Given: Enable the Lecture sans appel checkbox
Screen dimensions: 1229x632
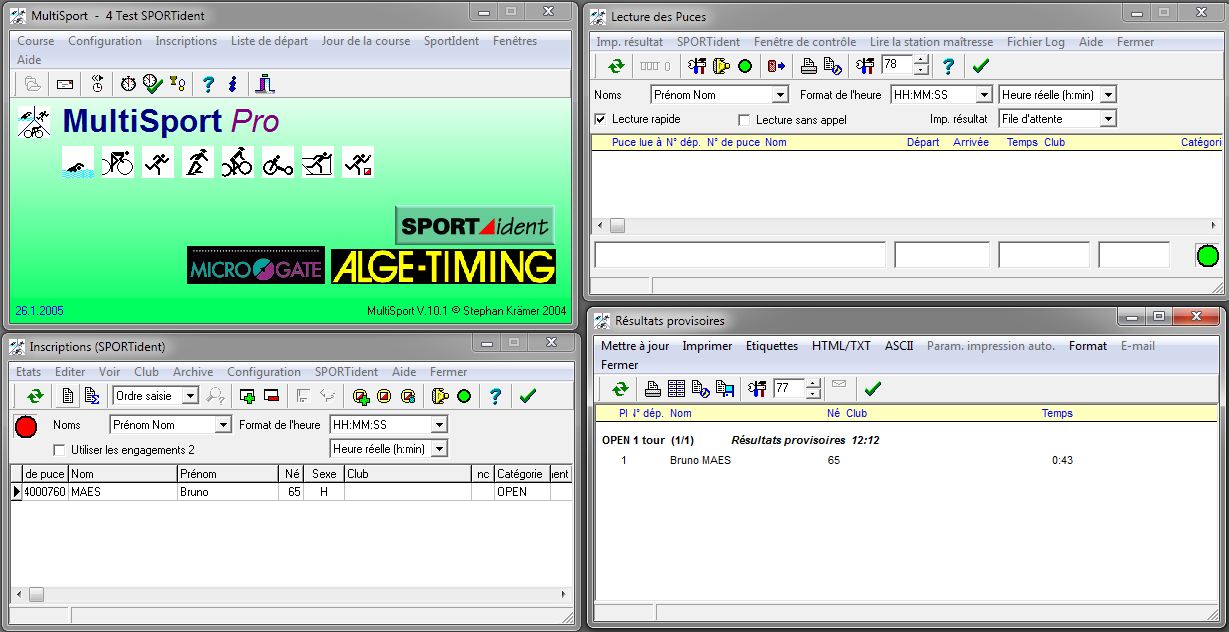Looking at the screenshot, I should (x=744, y=120).
